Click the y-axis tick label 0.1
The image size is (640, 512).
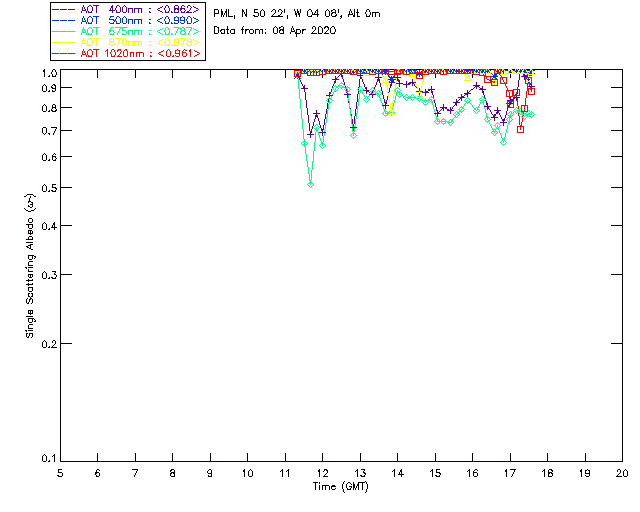pos(48,459)
